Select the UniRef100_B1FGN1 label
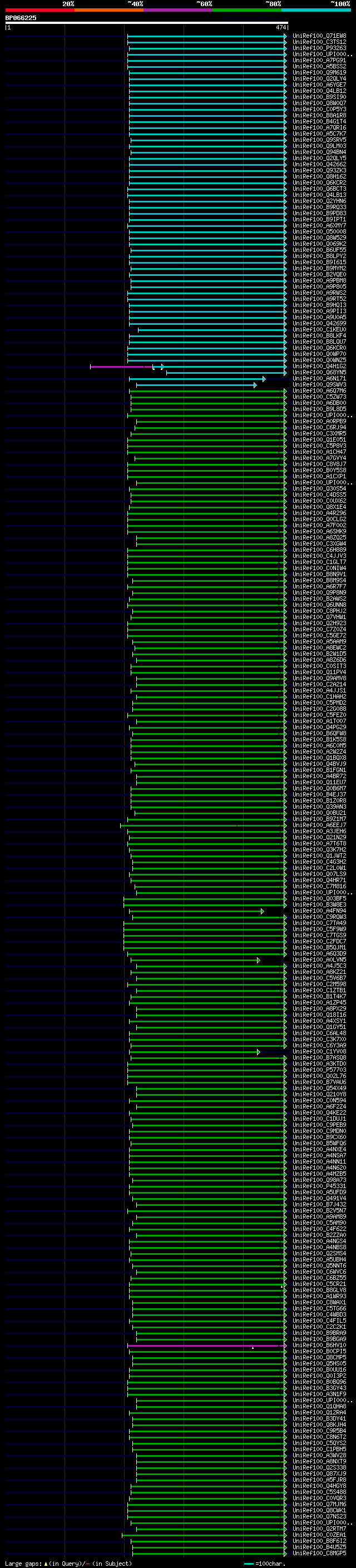The height and width of the screenshot is (1568, 356). (x=319, y=769)
